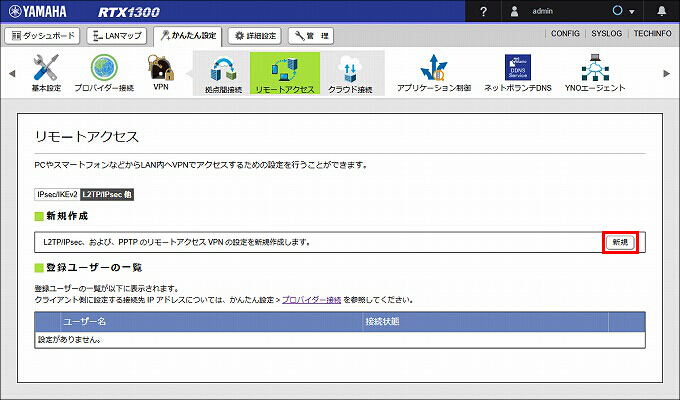This screenshot has height=400, width=680.
Task: Open the TECHINFO link
Action: [653, 33]
